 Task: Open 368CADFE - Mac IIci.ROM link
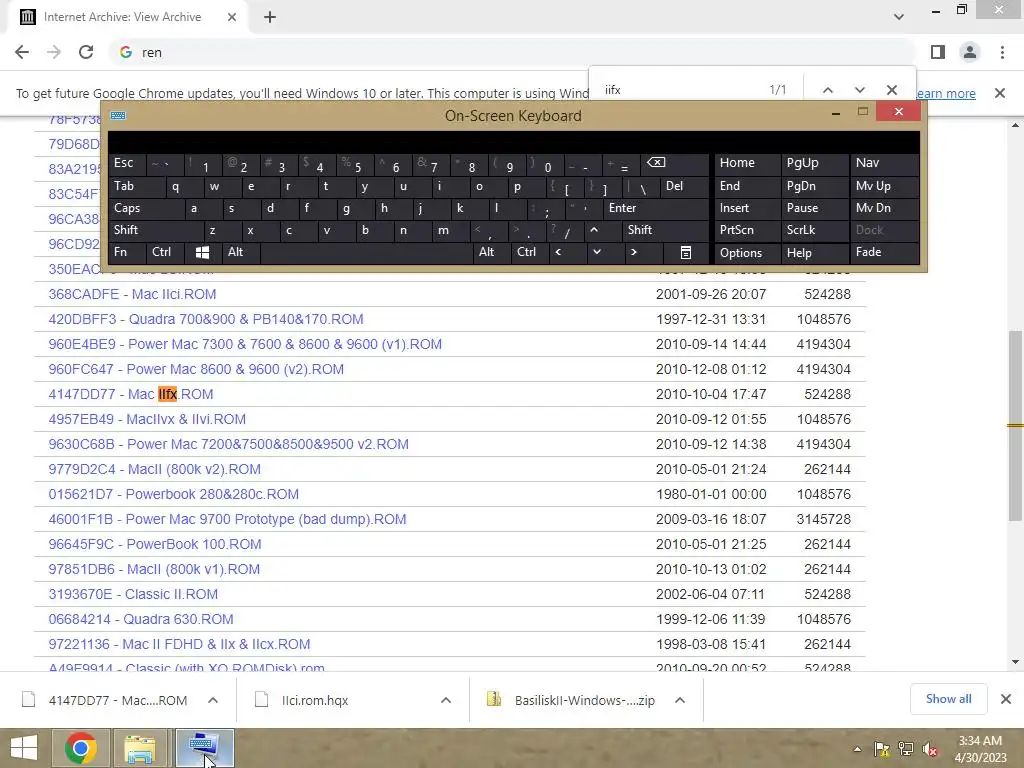coord(132,295)
